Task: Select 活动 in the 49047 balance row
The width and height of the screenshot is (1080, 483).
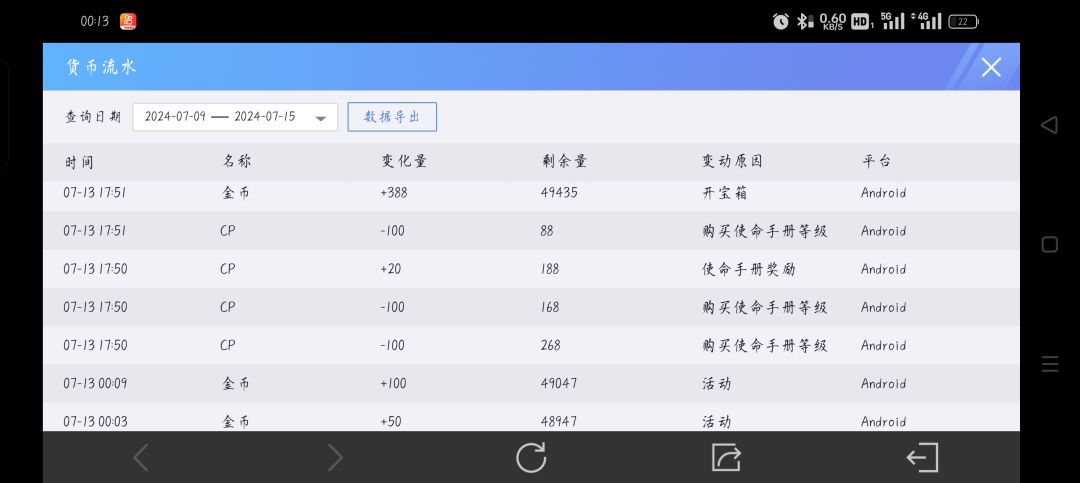Action: (x=716, y=383)
